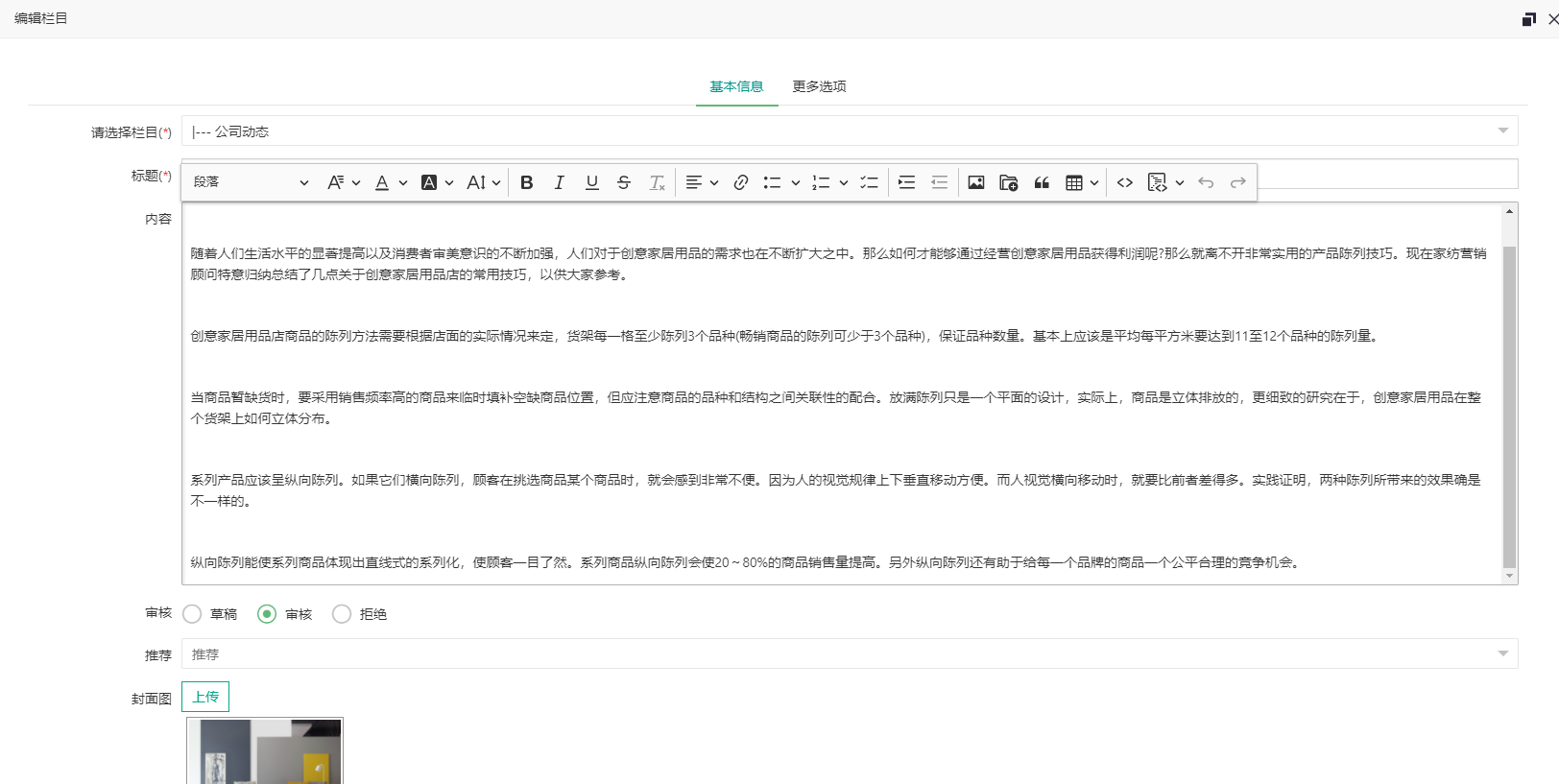Toggle bold formatting
The height and width of the screenshot is (784, 1559).
(527, 182)
